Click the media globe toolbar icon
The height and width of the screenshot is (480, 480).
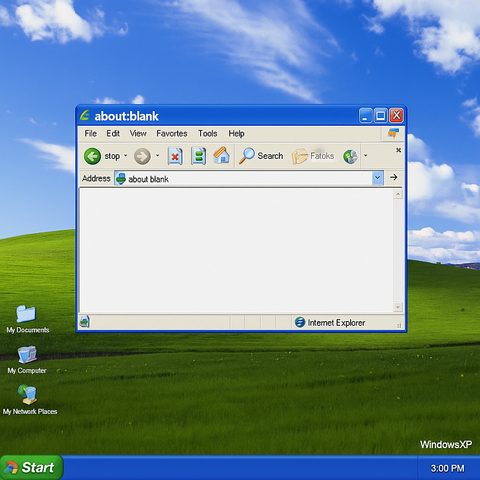click(x=350, y=156)
